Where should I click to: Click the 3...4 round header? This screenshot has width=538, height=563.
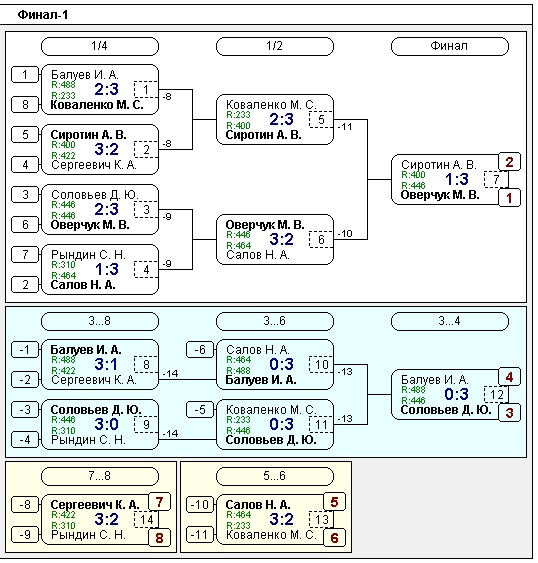point(450,321)
